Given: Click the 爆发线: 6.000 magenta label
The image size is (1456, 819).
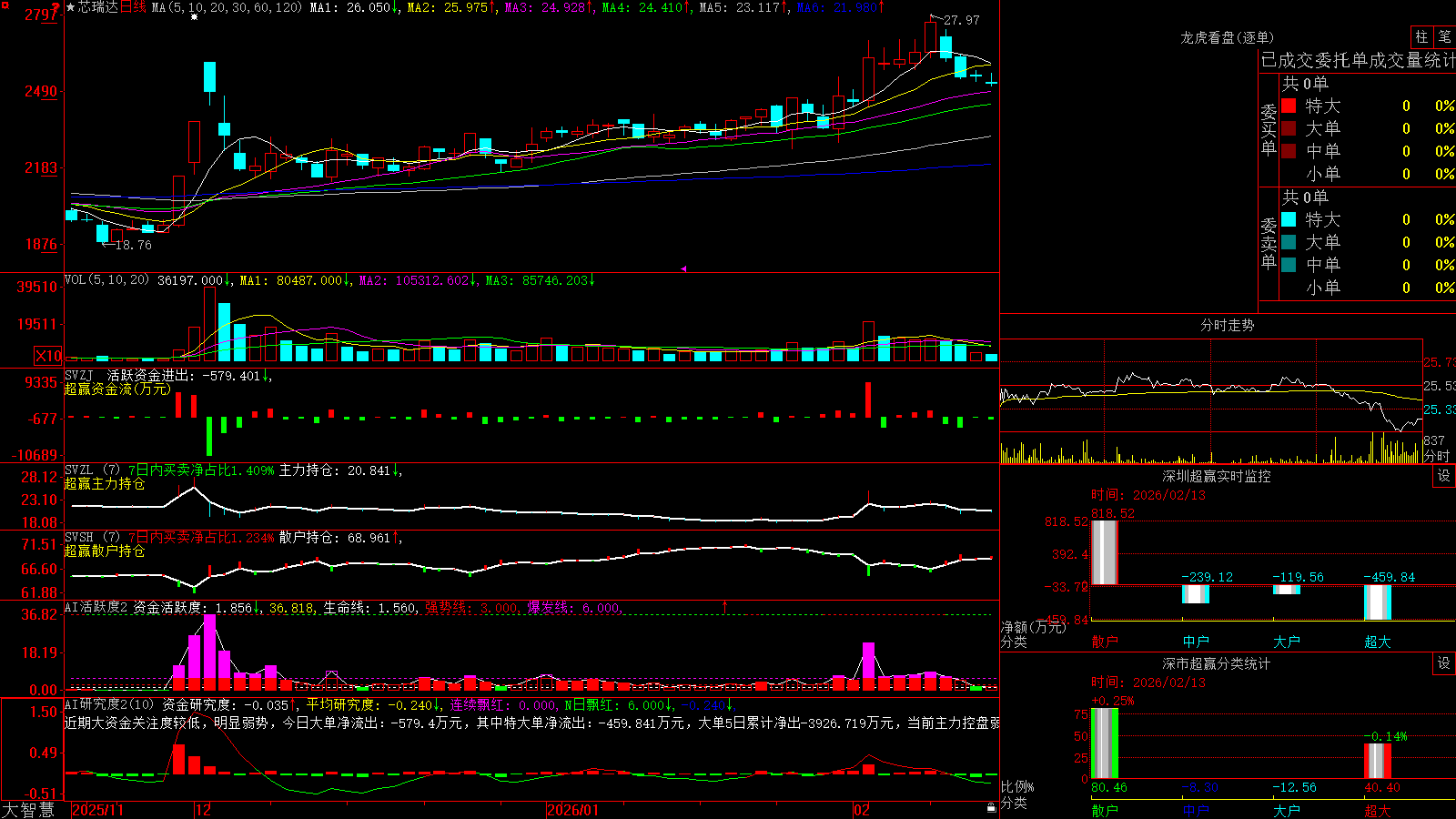Looking at the screenshot, I should click(x=573, y=608).
